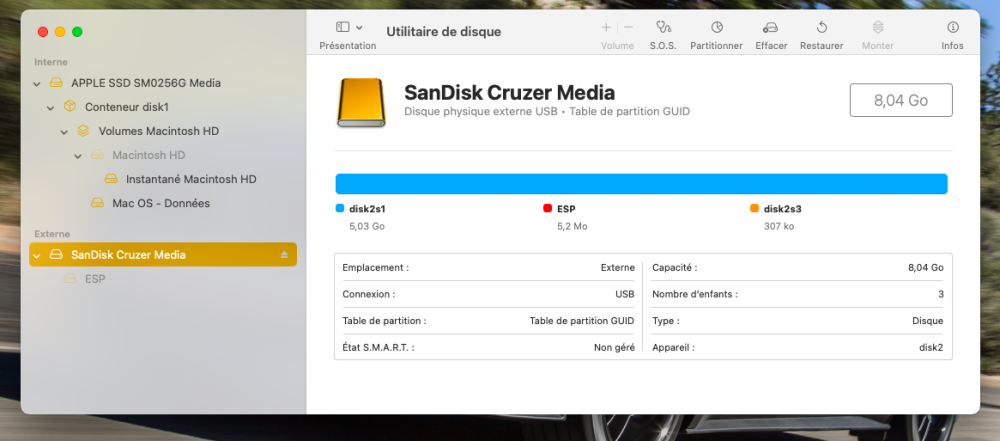
Task: Click the Utilitaire de disque window title
Action: [x=444, y=32]
